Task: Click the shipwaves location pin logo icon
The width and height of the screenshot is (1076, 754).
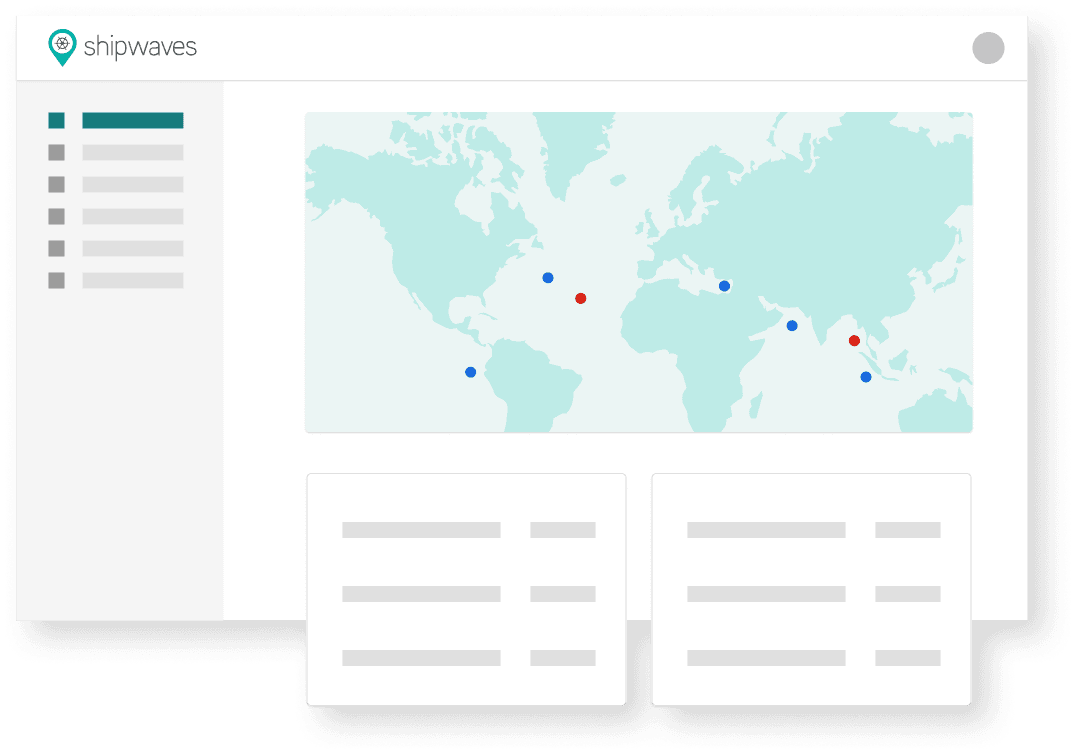Action: (62, 47)
